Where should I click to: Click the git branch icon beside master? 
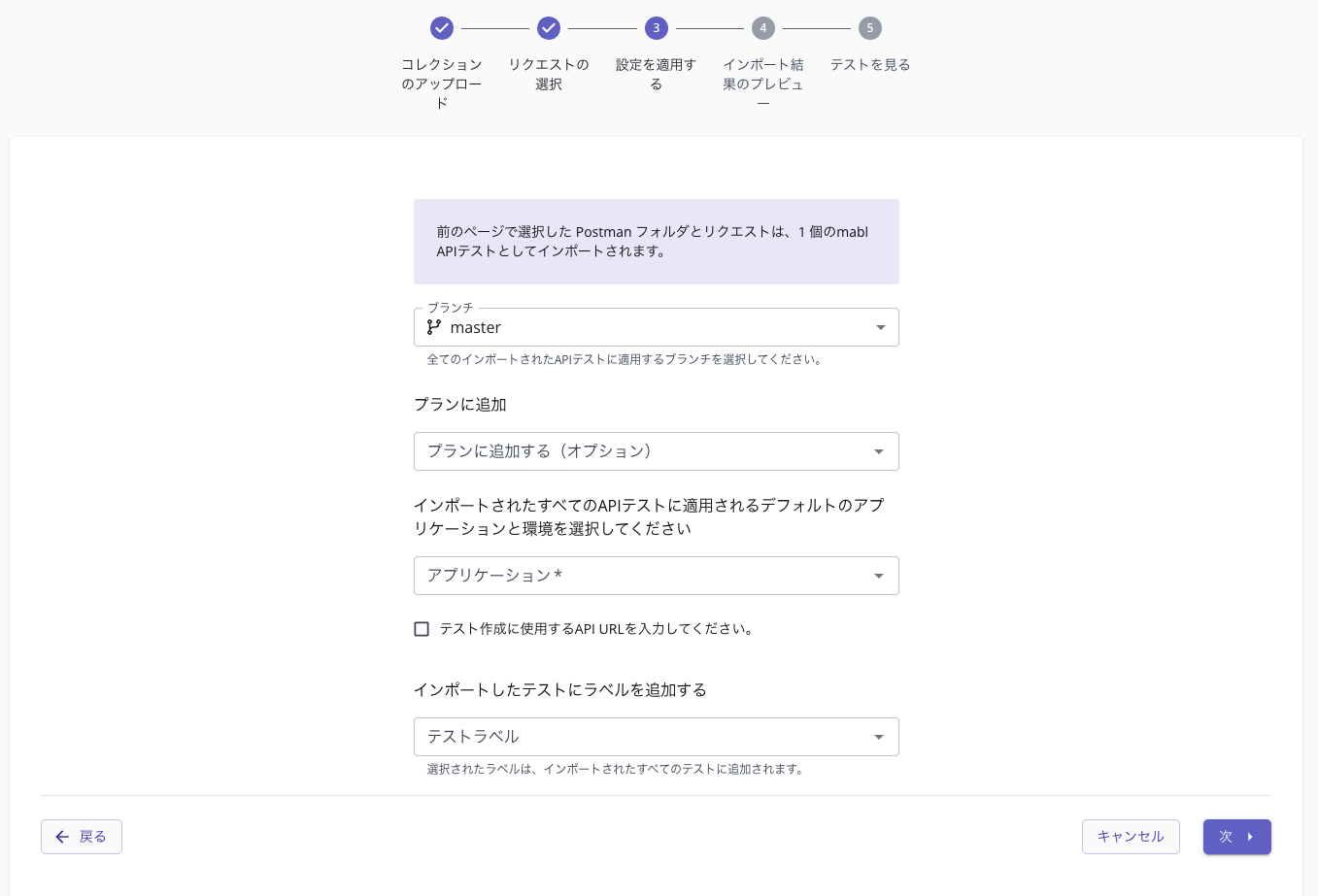434,327
